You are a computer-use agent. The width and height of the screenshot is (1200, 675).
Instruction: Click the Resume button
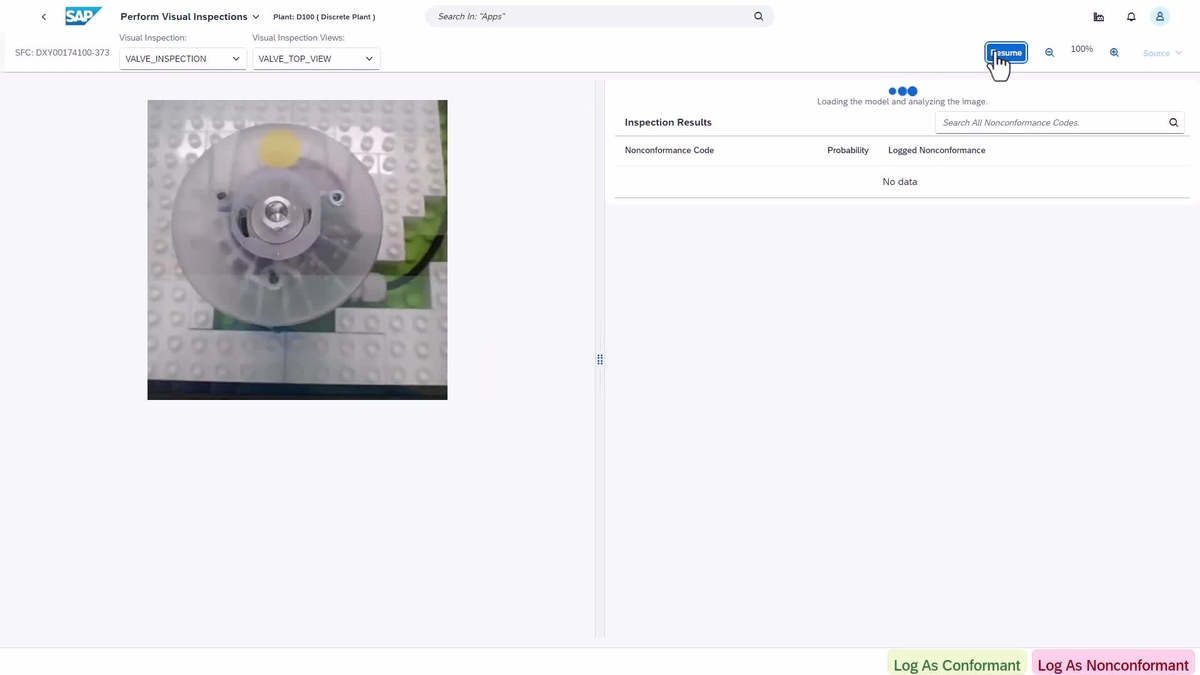coord(1005,51)
